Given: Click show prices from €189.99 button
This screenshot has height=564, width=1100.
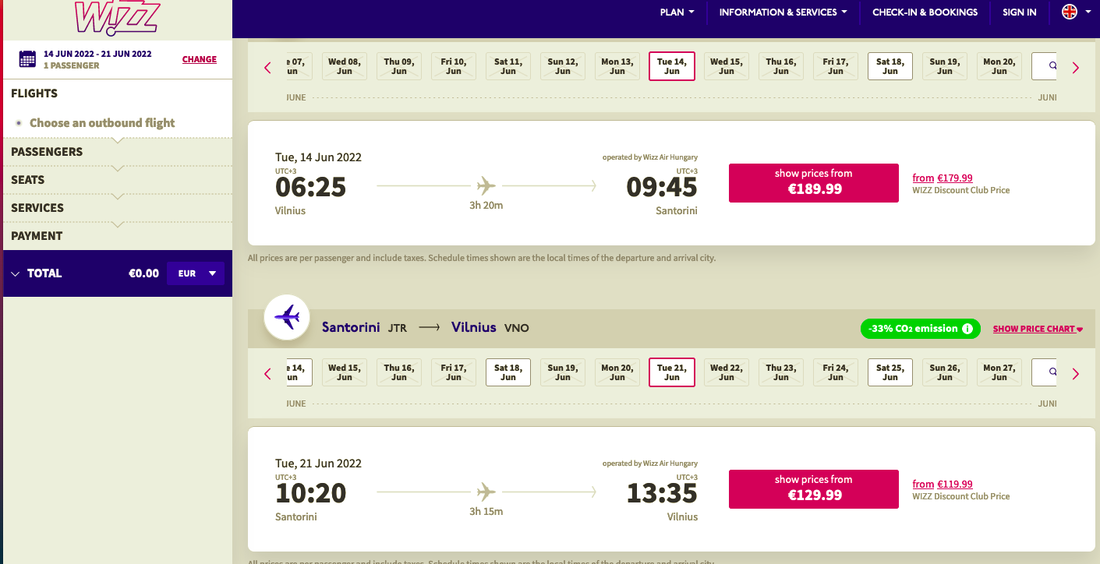Looking at the screenshot, I should click(813, 182).
